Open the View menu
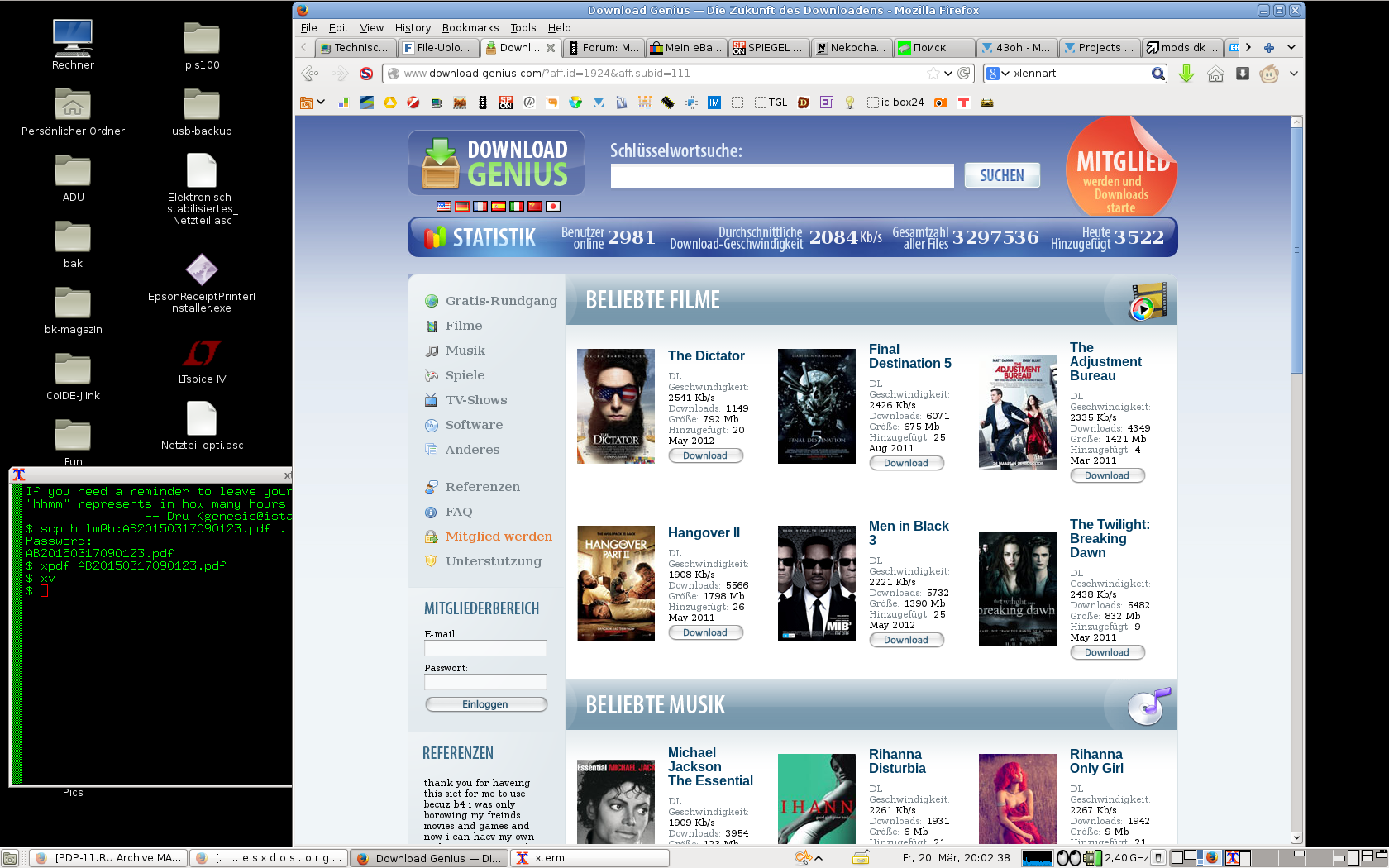1389x868 pixels. click(x=371, y=27)
